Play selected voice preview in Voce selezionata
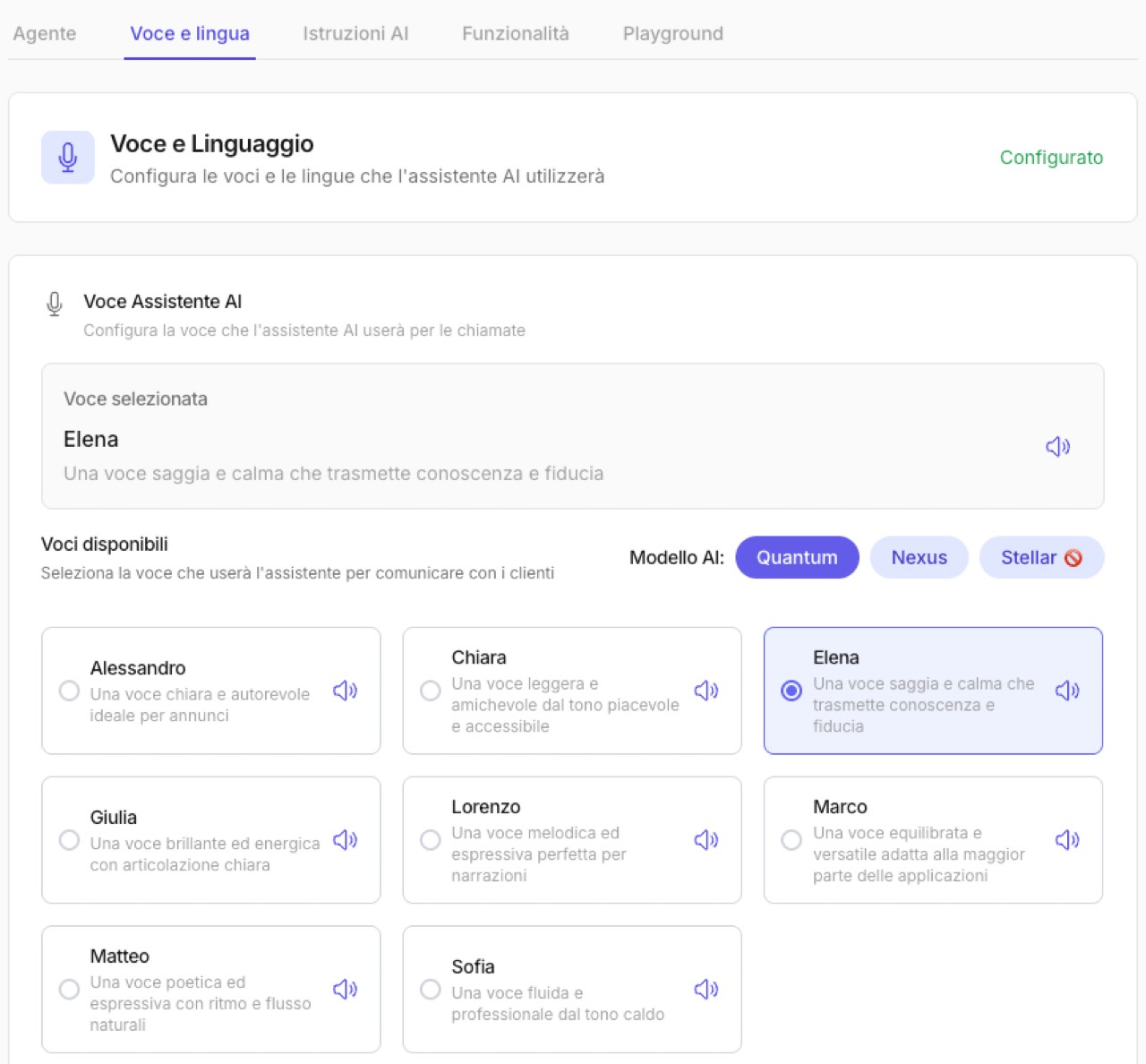 1057,447
